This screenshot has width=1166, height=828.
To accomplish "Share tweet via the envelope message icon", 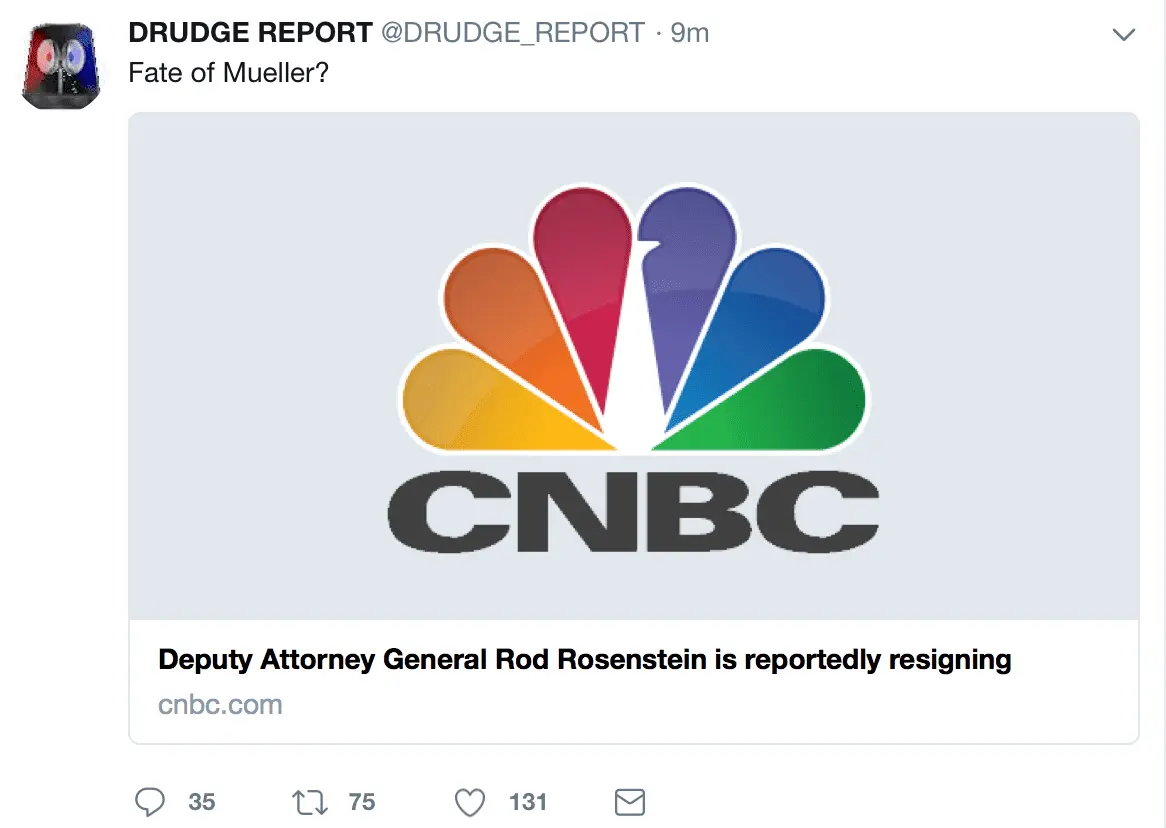I will 628,802.
